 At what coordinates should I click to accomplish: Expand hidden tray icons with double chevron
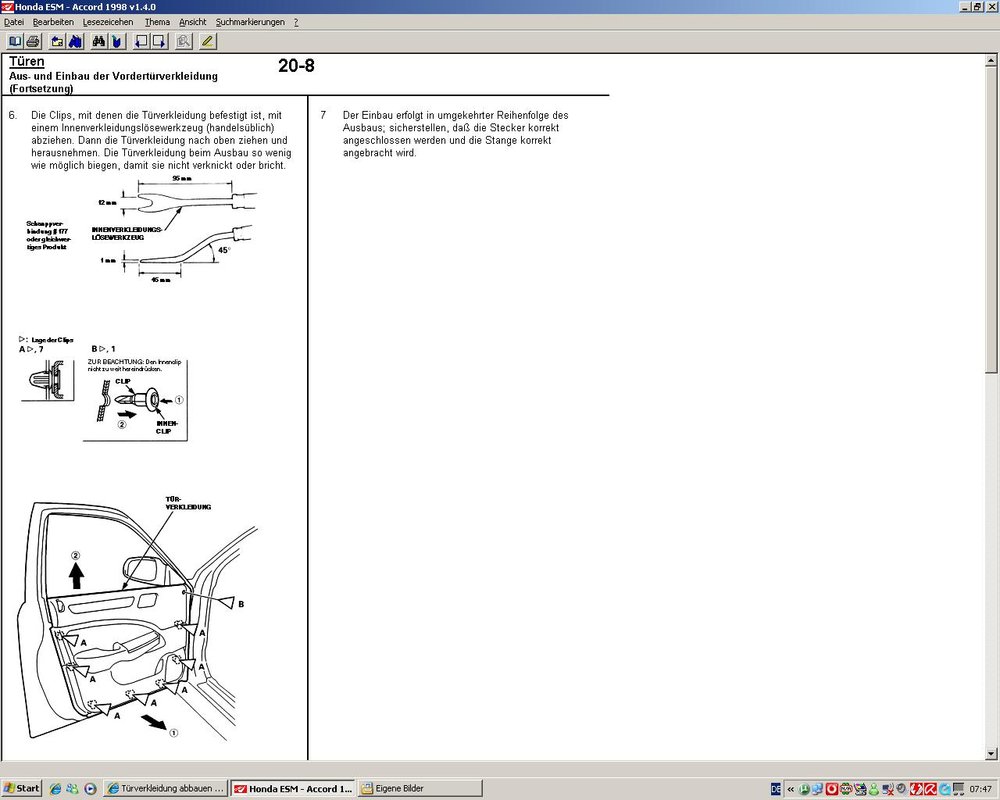pyautogui.click(x=791, y=788)
